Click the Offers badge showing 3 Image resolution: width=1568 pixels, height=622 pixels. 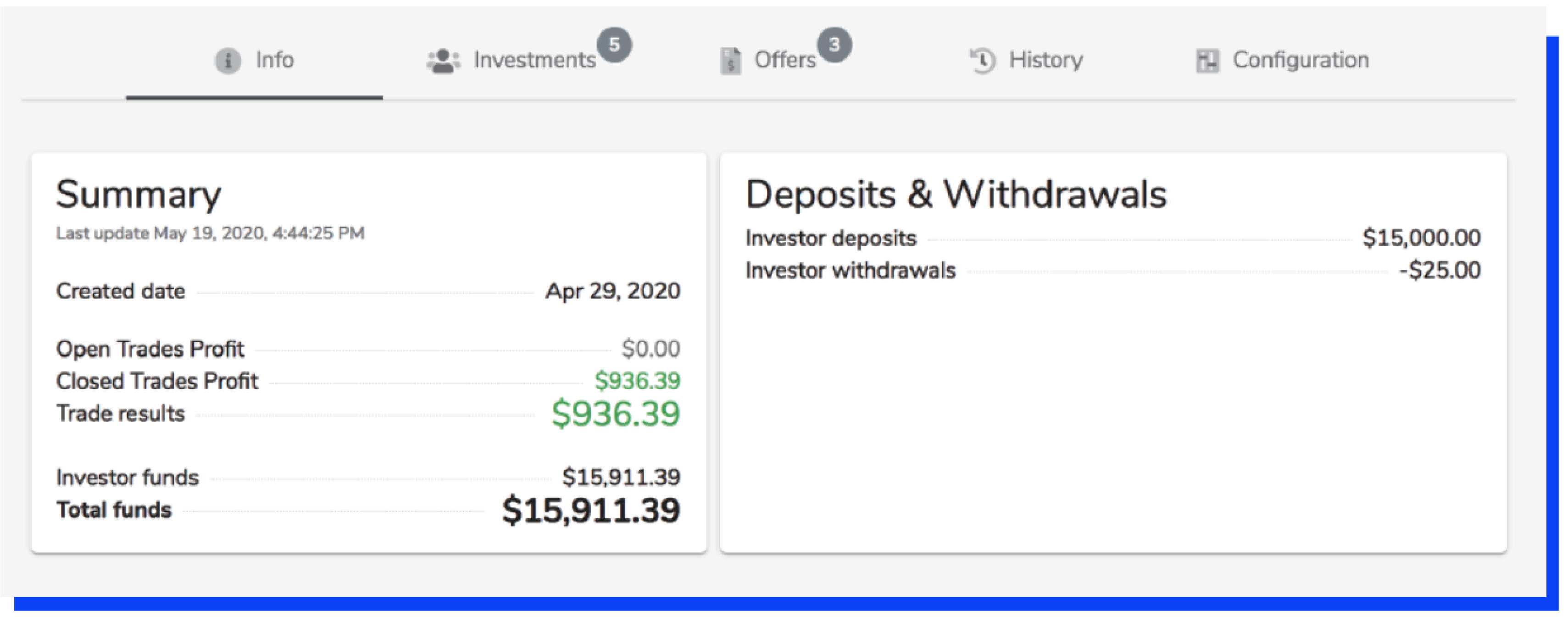[834, 44]
